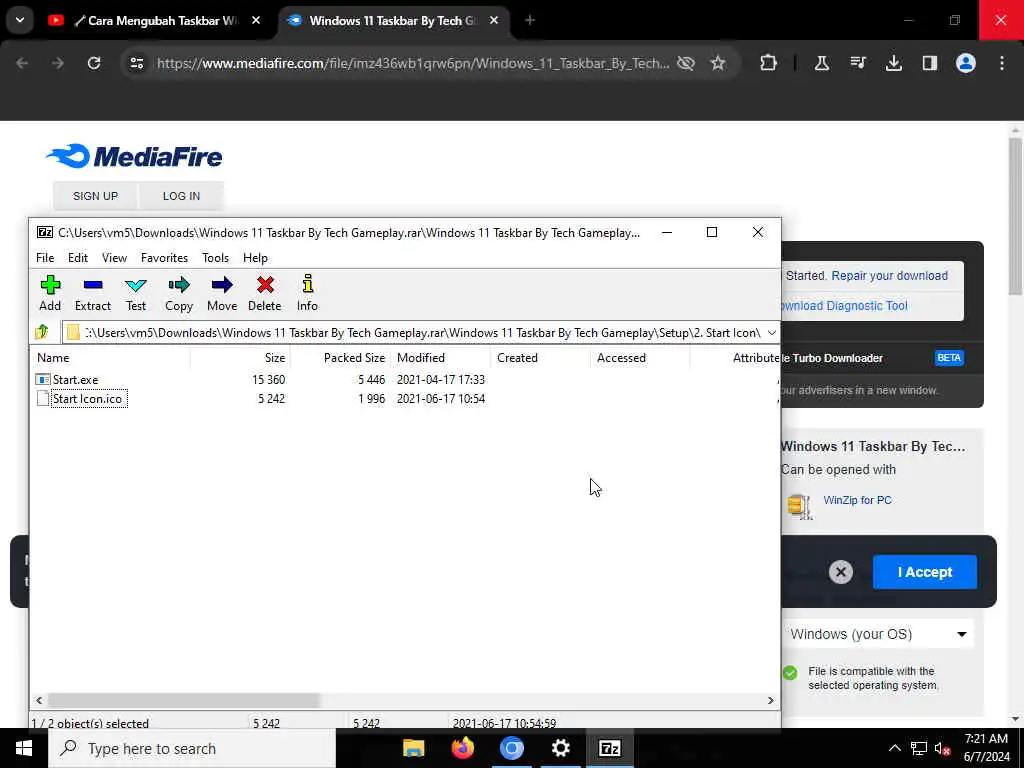Open Firefox from the taskbar
This screenshot has height=768, width=1024.
462,748
